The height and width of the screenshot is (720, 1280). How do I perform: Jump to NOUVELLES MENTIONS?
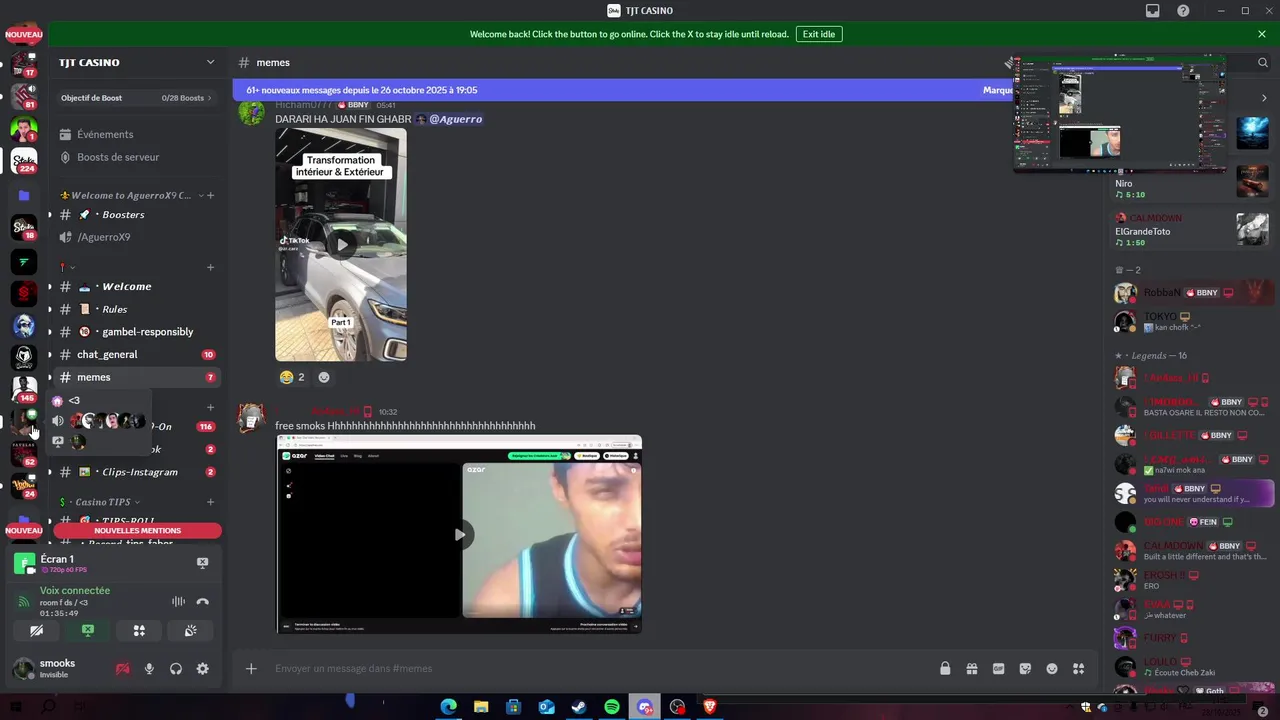point(137,531)
